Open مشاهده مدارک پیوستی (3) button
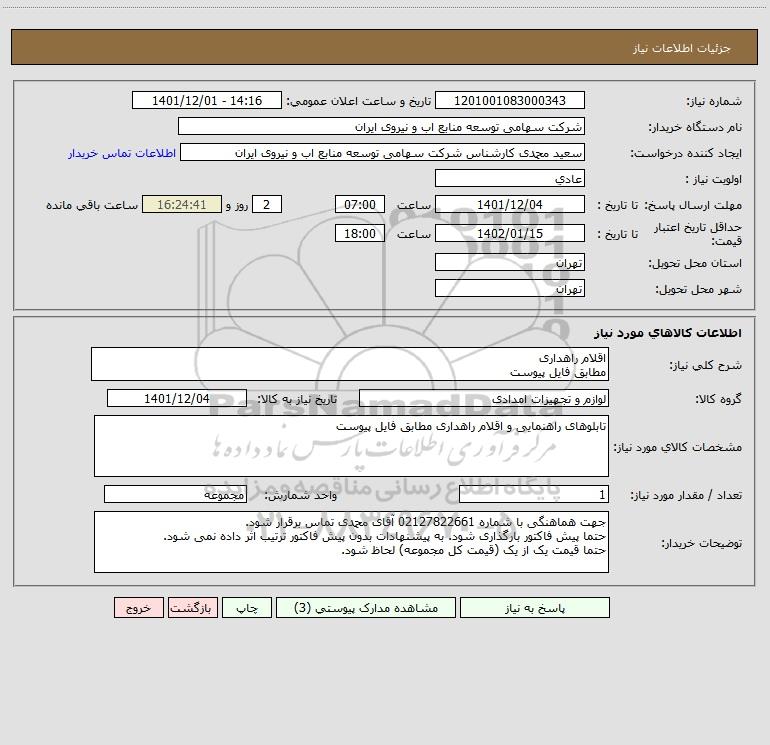The image size is (770, 745). click(366, 608)
